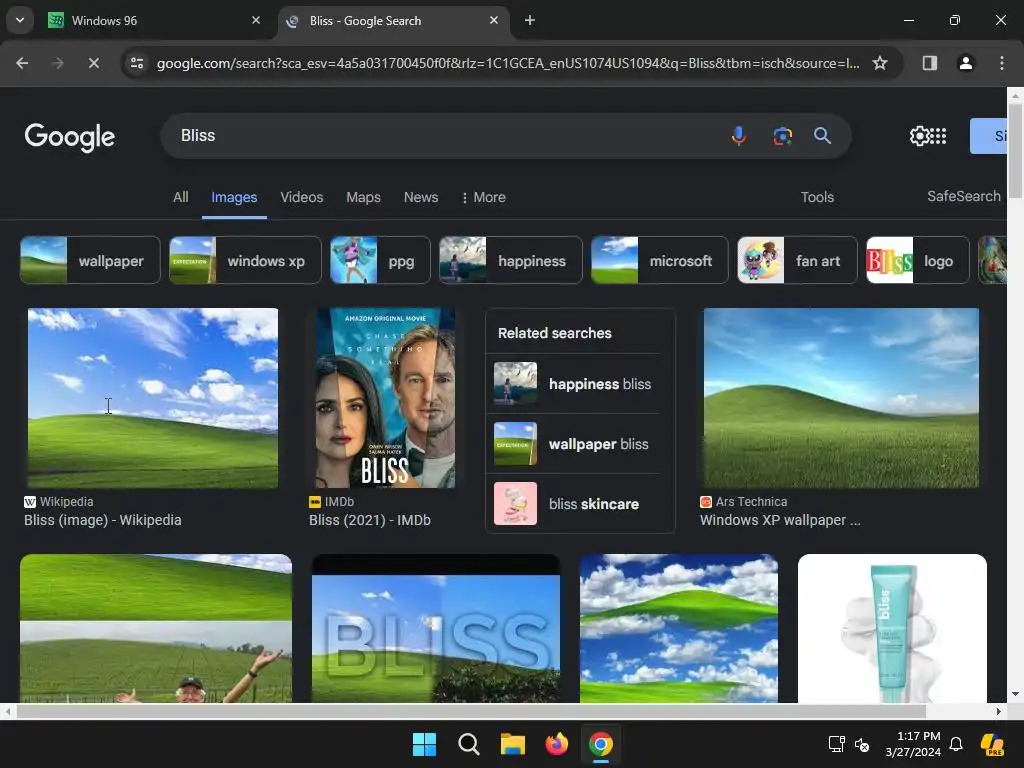
Task: Open the notification bell in system tray
Action: [956, 744]
